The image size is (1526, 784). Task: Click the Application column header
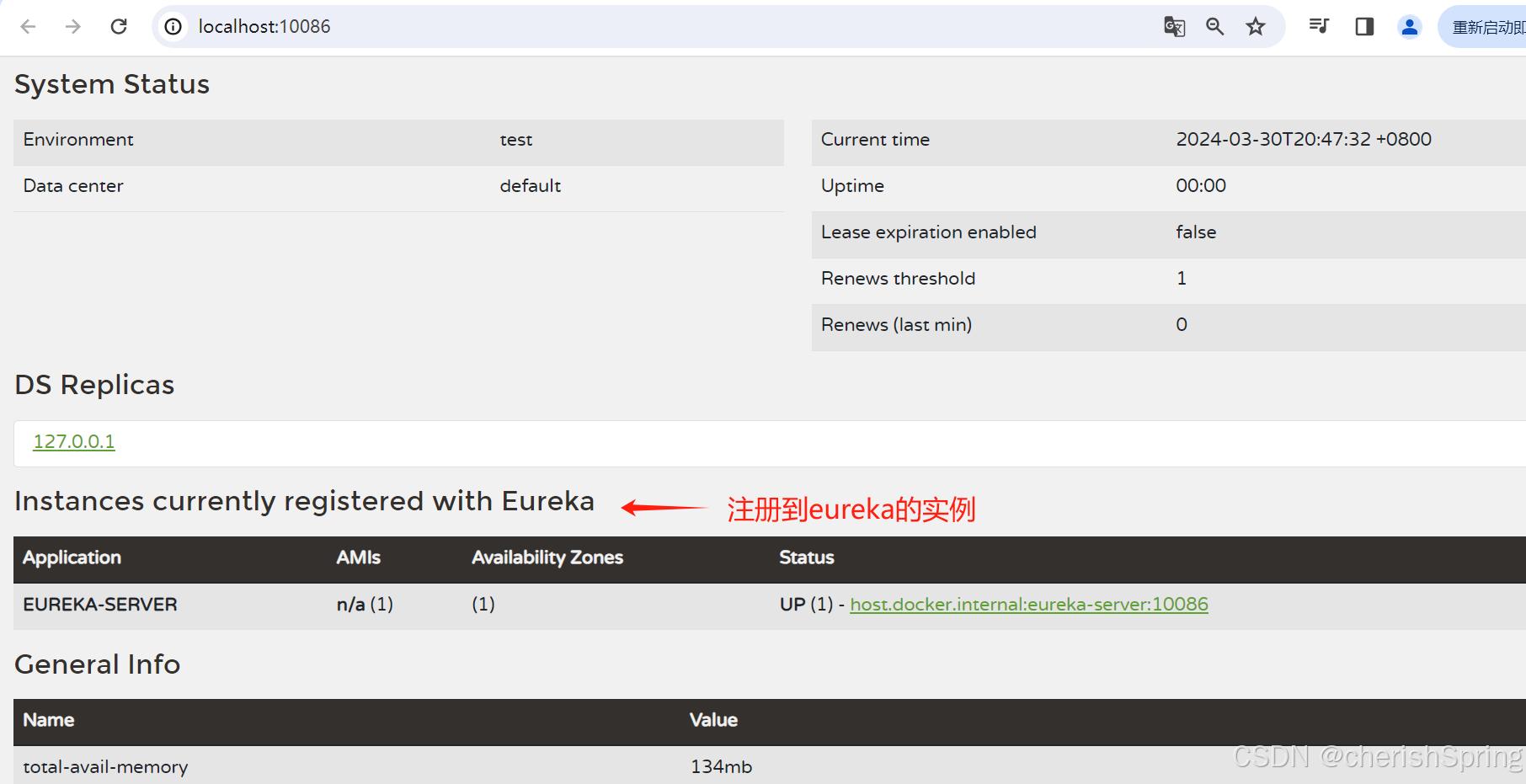tap(72, 557)
